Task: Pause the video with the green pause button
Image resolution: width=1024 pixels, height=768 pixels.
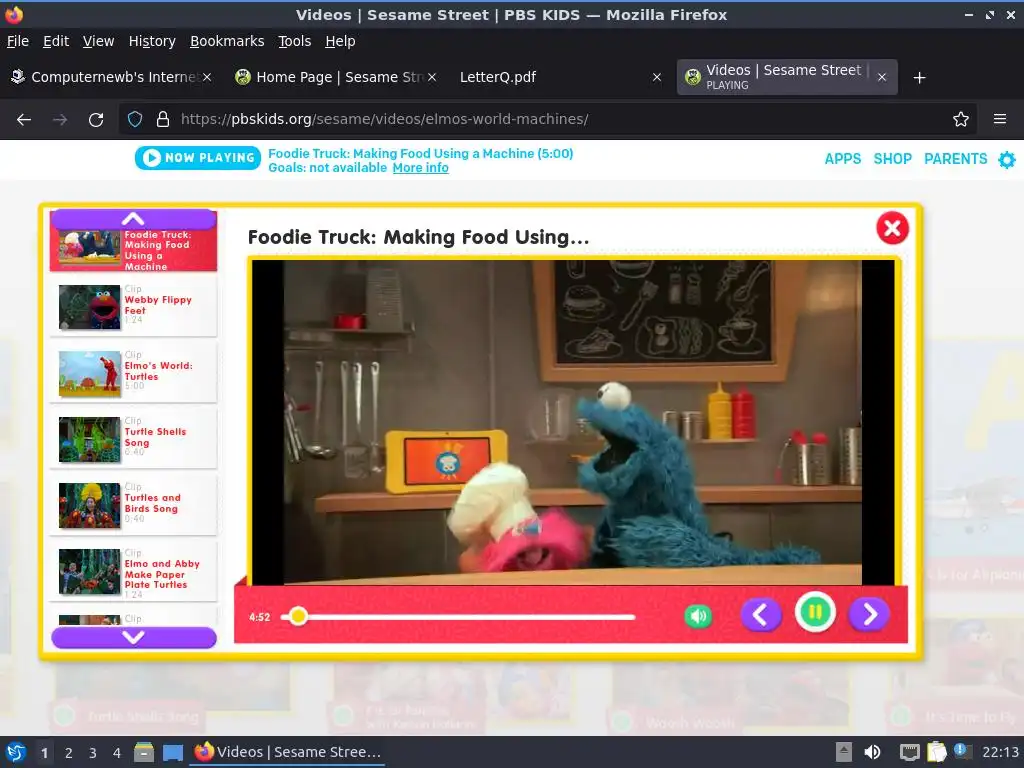Action: click(x=815, y=613)
